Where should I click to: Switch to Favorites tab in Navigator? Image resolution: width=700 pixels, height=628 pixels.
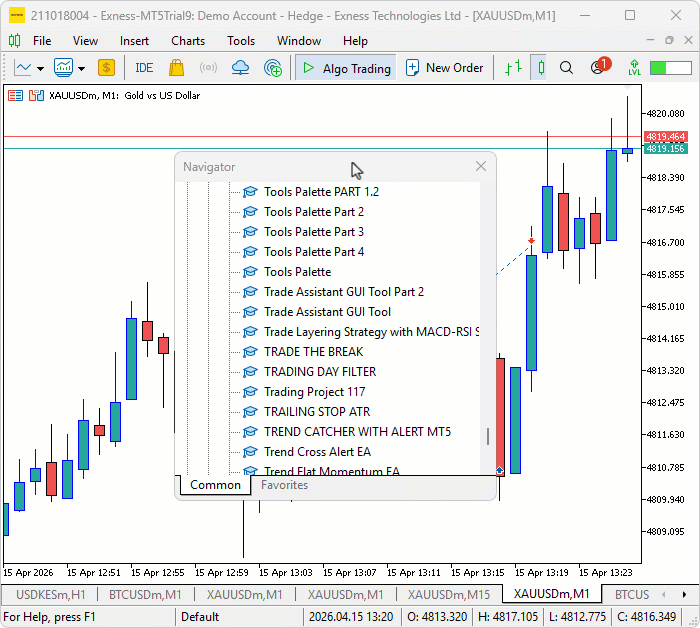(284, 485)
